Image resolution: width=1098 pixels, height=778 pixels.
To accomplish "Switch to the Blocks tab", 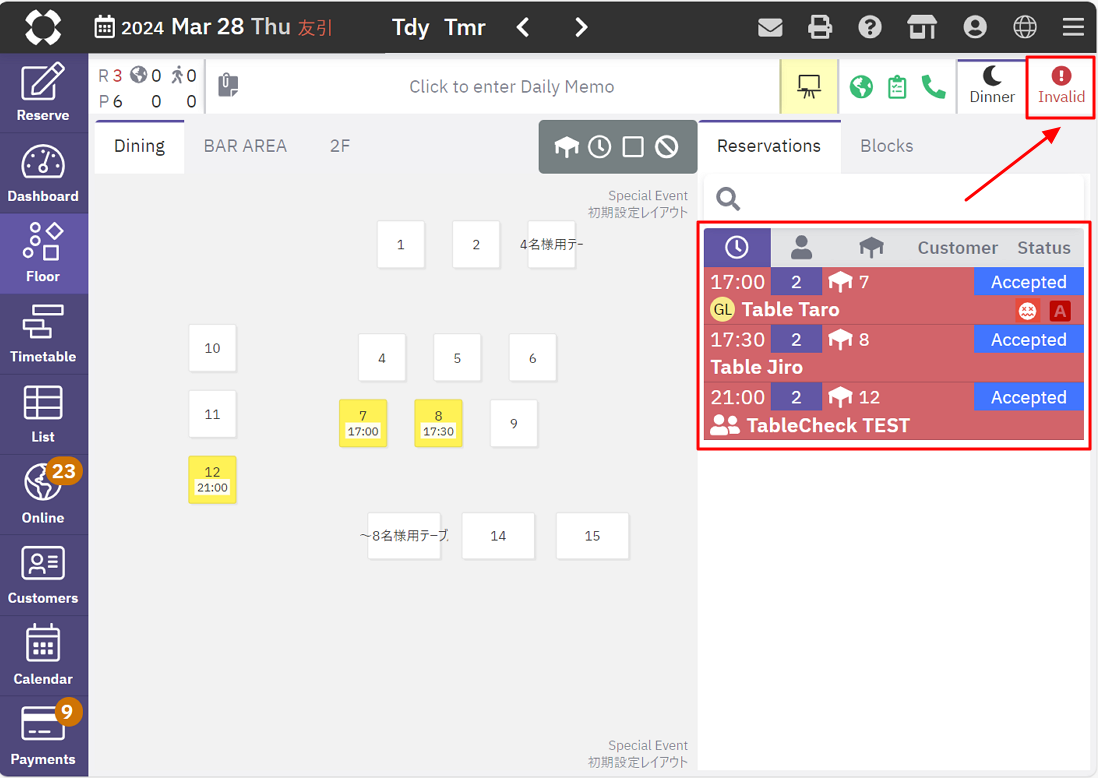I will tap(886, 146).
